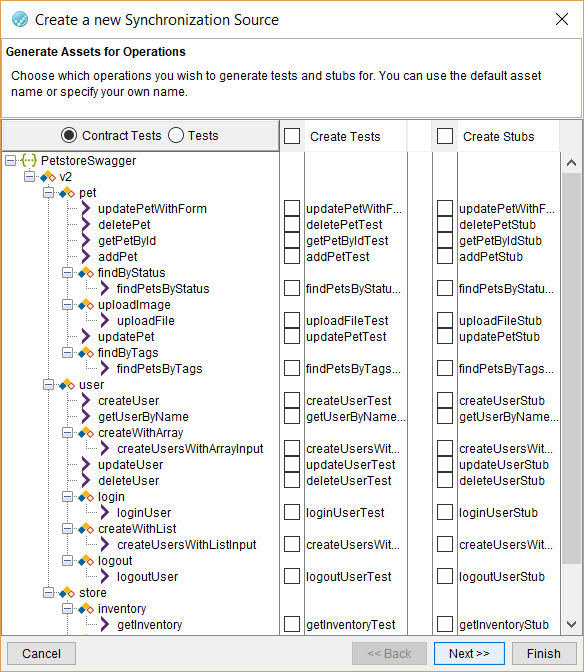Click the addPet operation arrow icon
Image resolution: width=584 pixels, height=672 pixels.
coord(86,257)
